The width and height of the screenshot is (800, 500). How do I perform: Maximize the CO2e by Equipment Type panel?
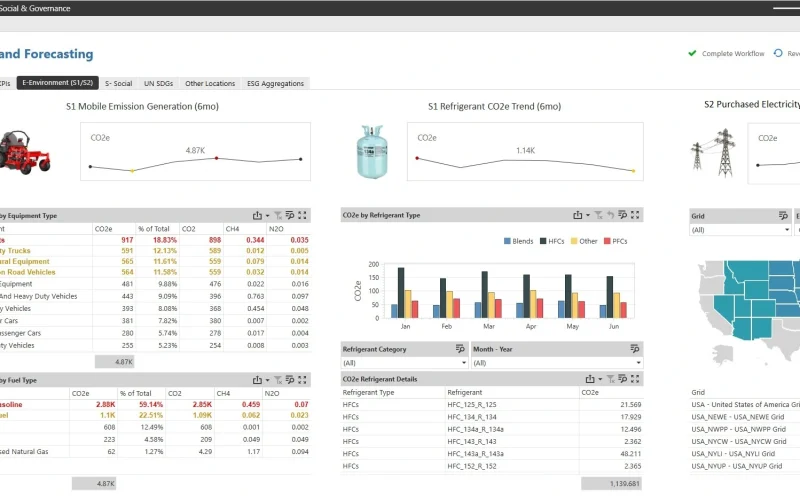click(303, 215)
